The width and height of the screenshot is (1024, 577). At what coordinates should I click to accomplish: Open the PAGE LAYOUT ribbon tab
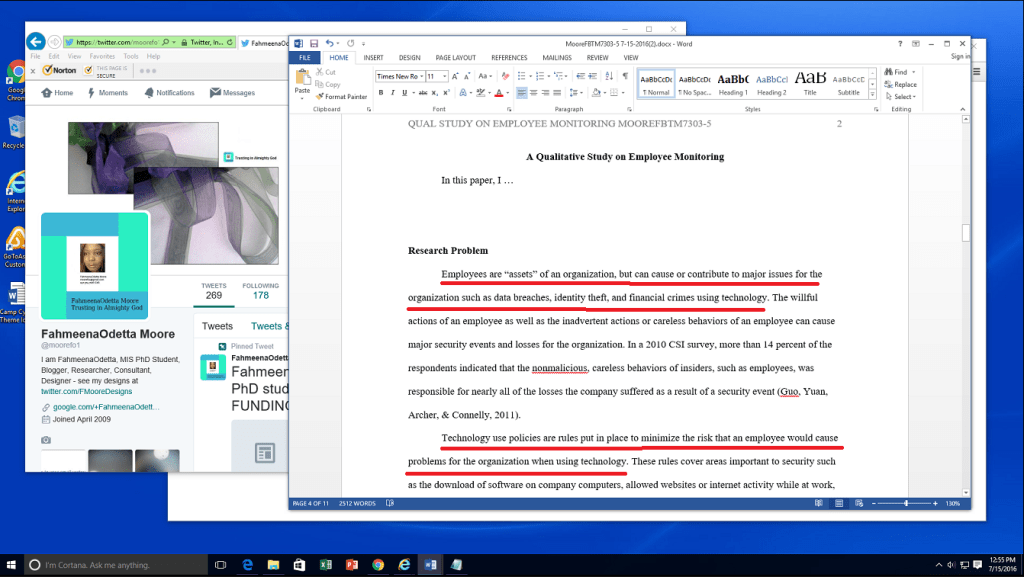[455, 58]
